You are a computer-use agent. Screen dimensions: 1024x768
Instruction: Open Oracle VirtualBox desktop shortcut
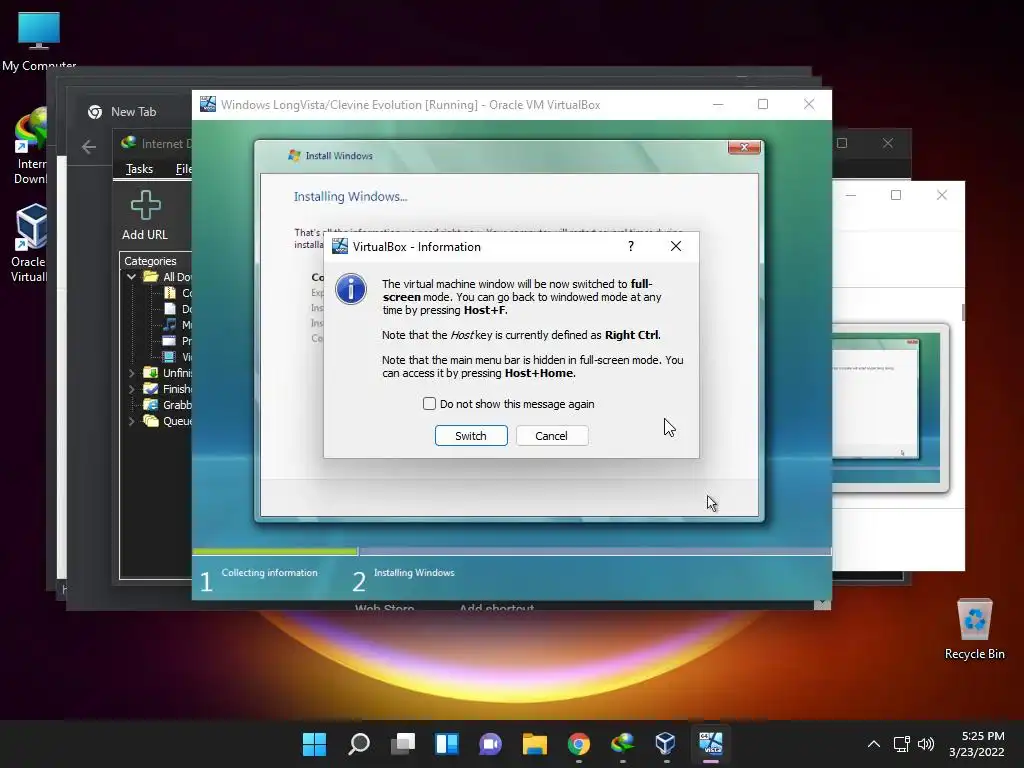point(30,243)
